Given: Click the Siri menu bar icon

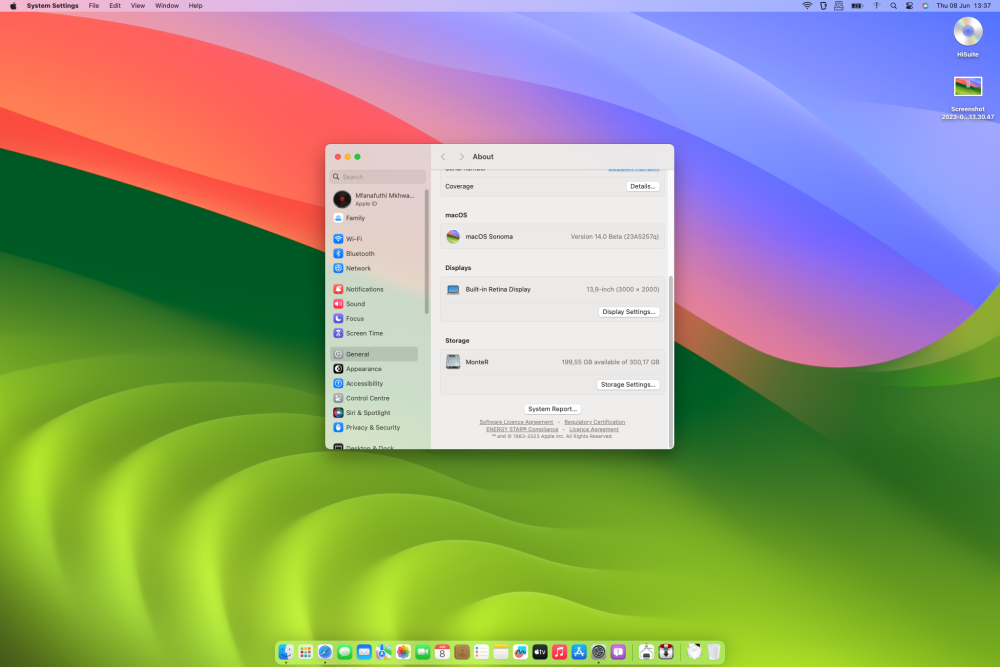Looking at the screenshot, I should click(925, 6).
